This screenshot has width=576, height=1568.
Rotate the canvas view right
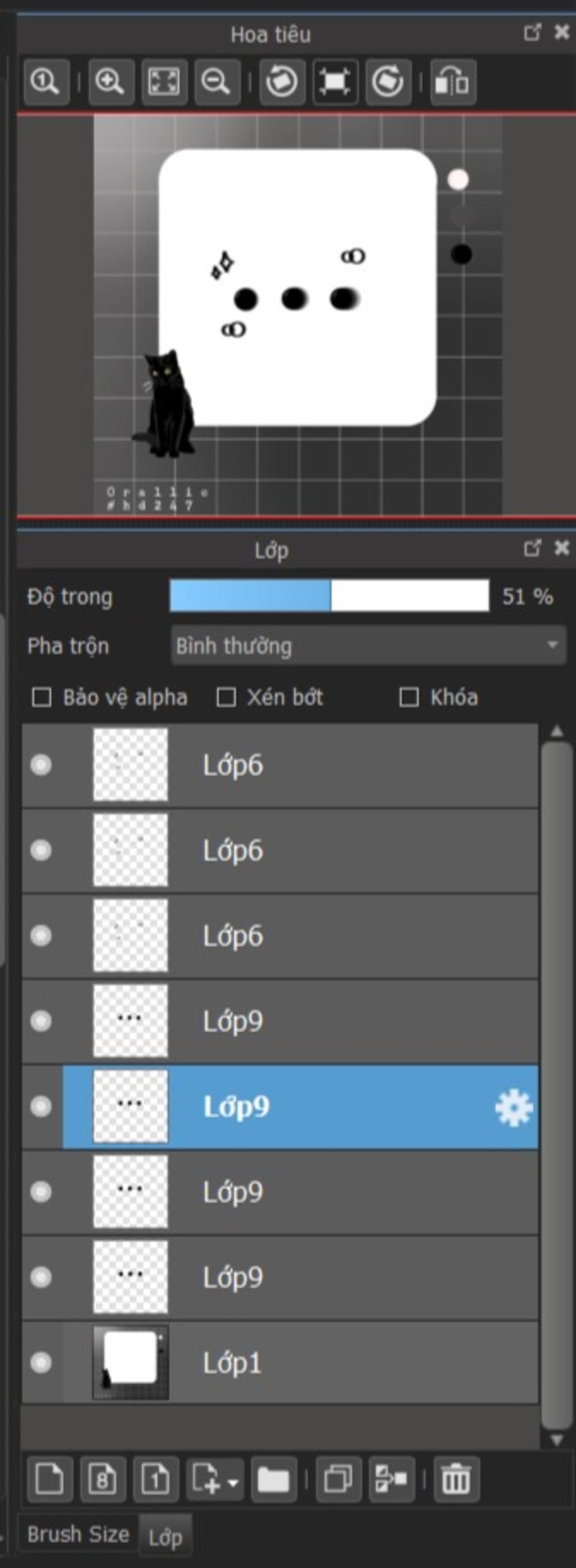[x=389, y=82]
